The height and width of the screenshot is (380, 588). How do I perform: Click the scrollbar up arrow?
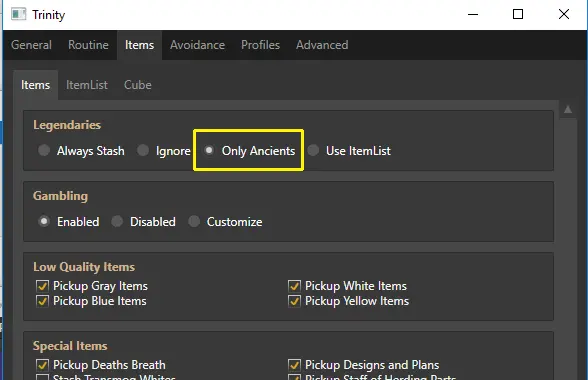[568, 110]
